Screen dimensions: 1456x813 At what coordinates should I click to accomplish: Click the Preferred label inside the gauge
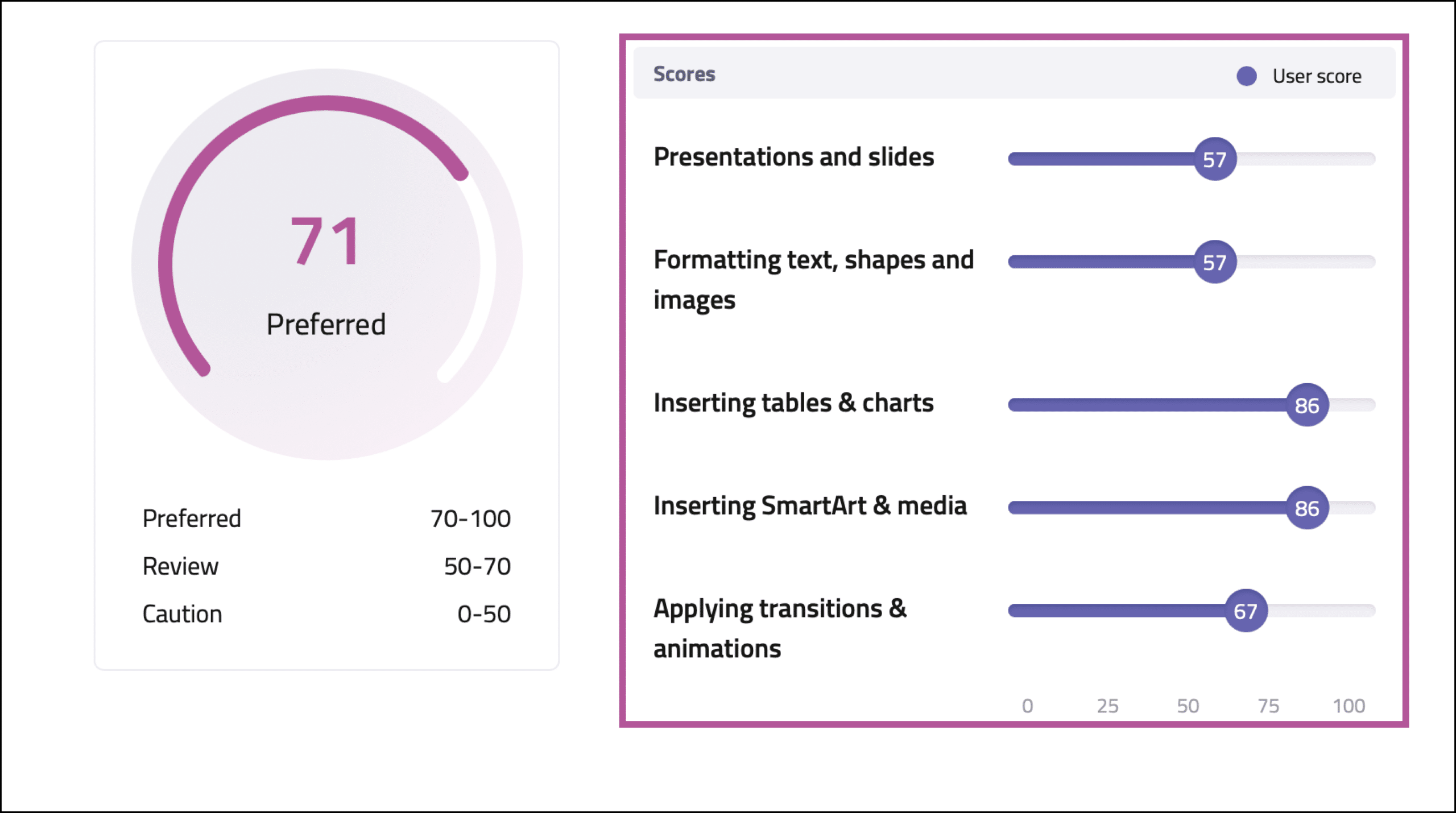coord(326,325)
